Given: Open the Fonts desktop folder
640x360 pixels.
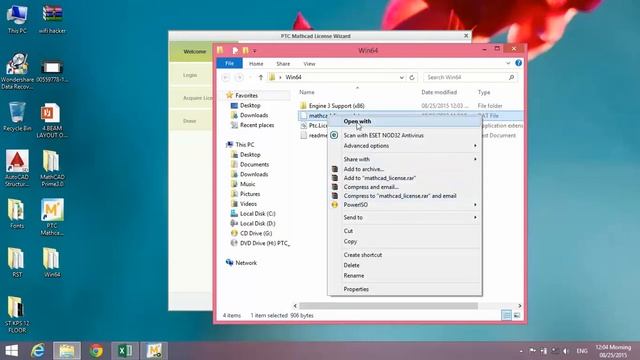Looking at the screenshot, I should (x=17, y=213).
